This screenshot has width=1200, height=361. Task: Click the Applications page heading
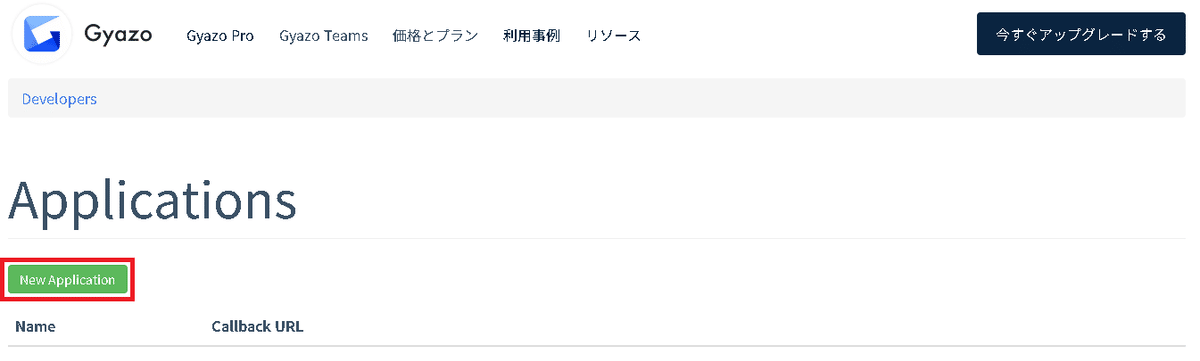point(152,201)
